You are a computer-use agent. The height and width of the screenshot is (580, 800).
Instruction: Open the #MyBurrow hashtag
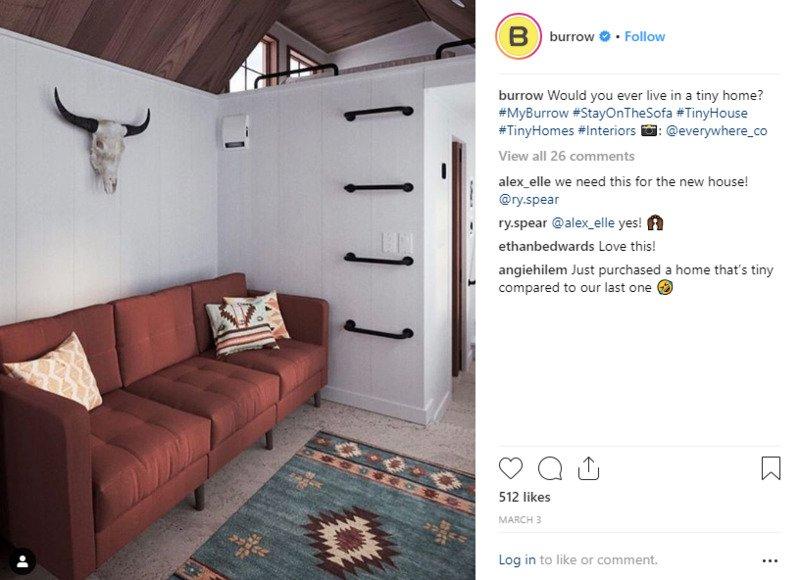[533, 113]
